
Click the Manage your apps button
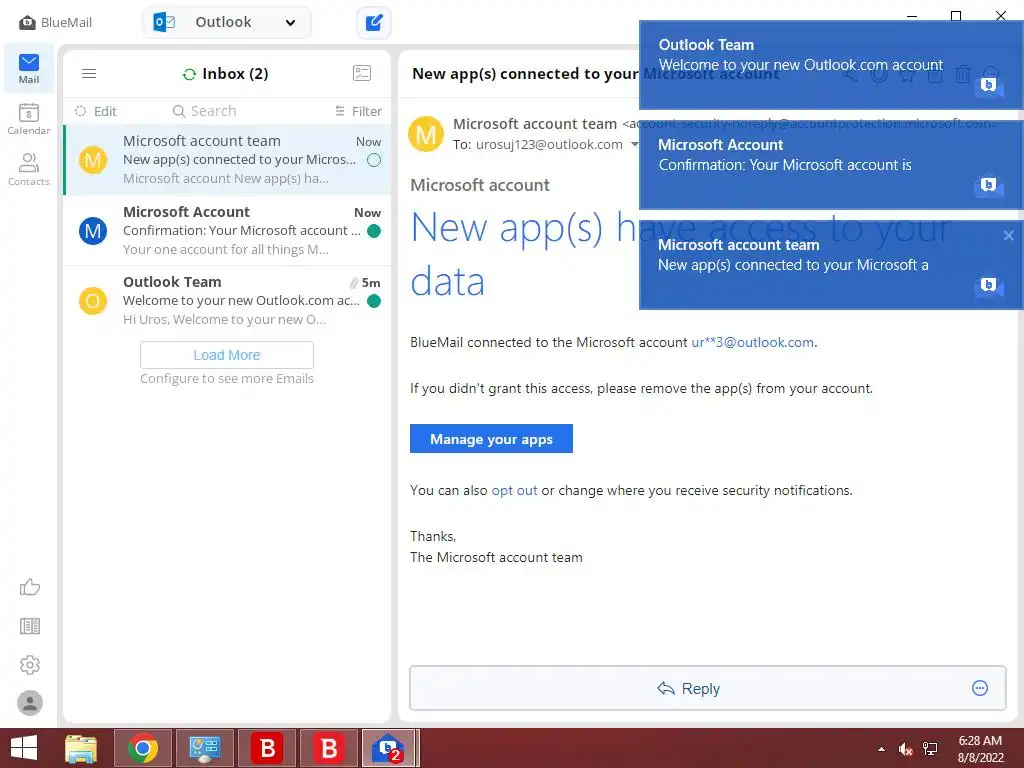pyautogui.click(x=491, y=439)
